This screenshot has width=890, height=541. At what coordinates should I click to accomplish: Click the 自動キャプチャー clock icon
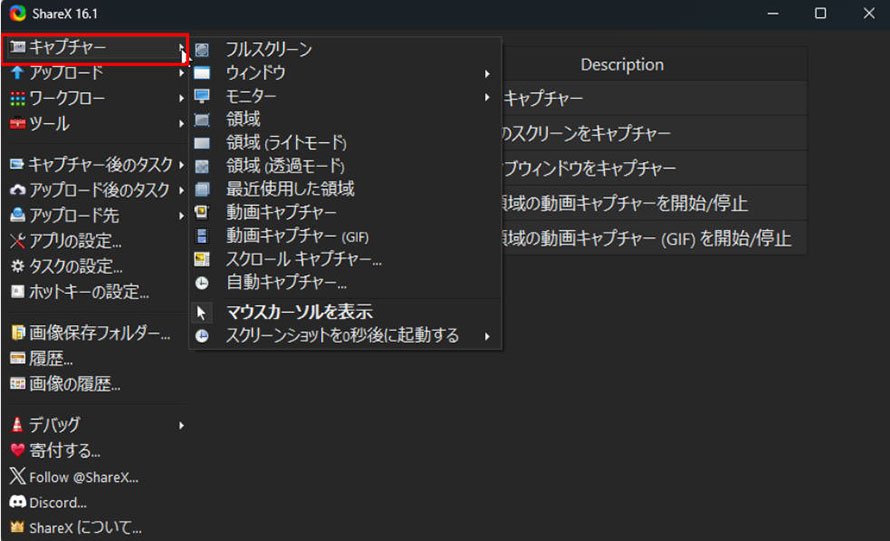click(x=202, y=283)
